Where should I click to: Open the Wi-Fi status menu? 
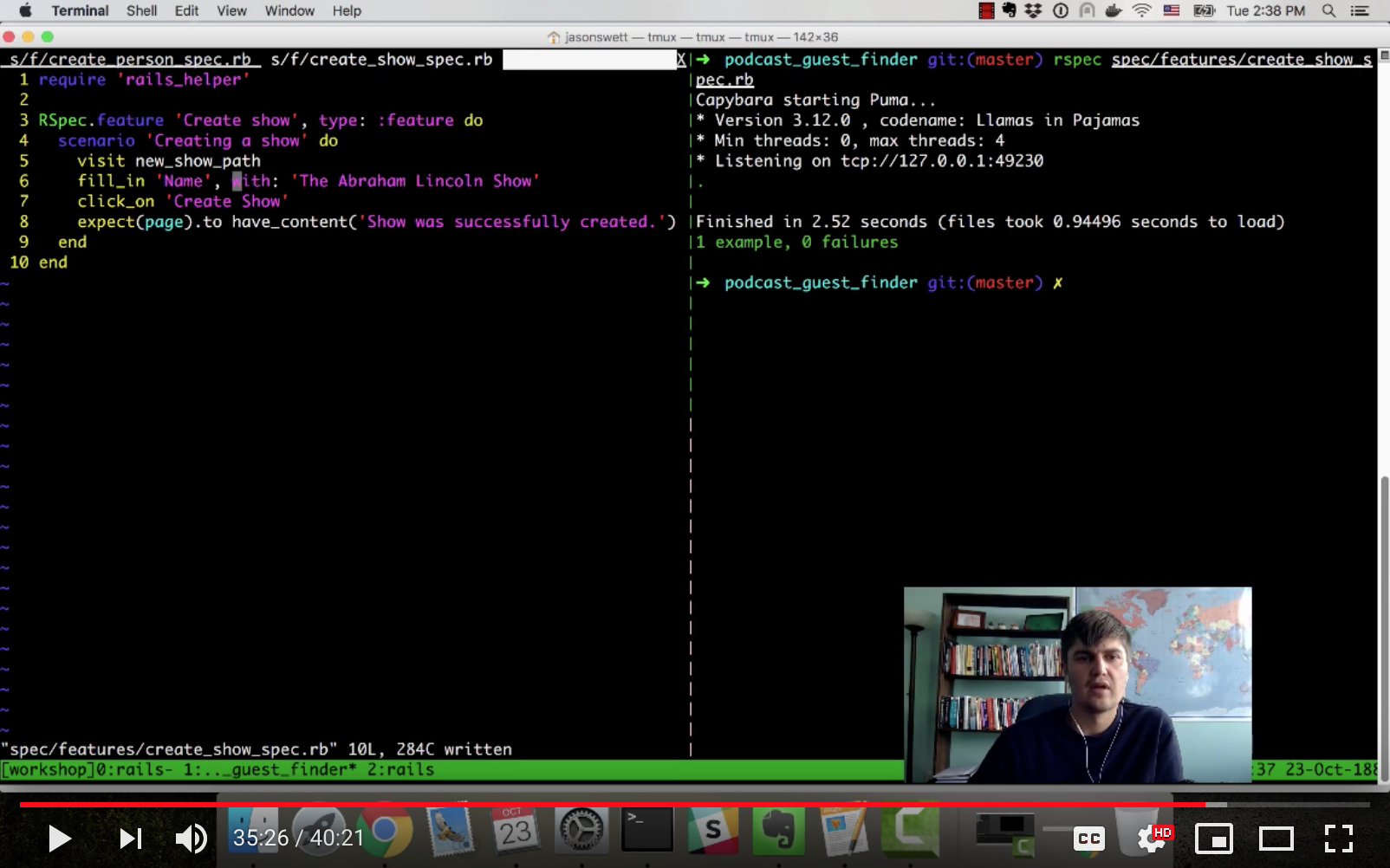(1142, 10)
